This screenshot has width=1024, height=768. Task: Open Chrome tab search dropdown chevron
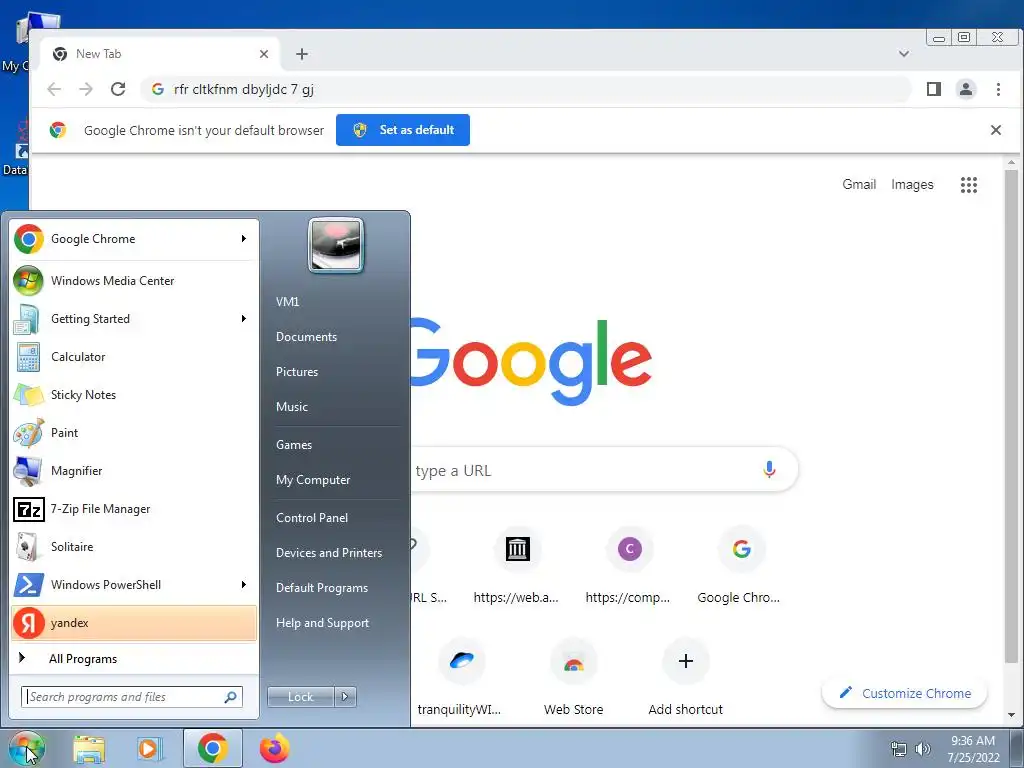pos(904,54)
